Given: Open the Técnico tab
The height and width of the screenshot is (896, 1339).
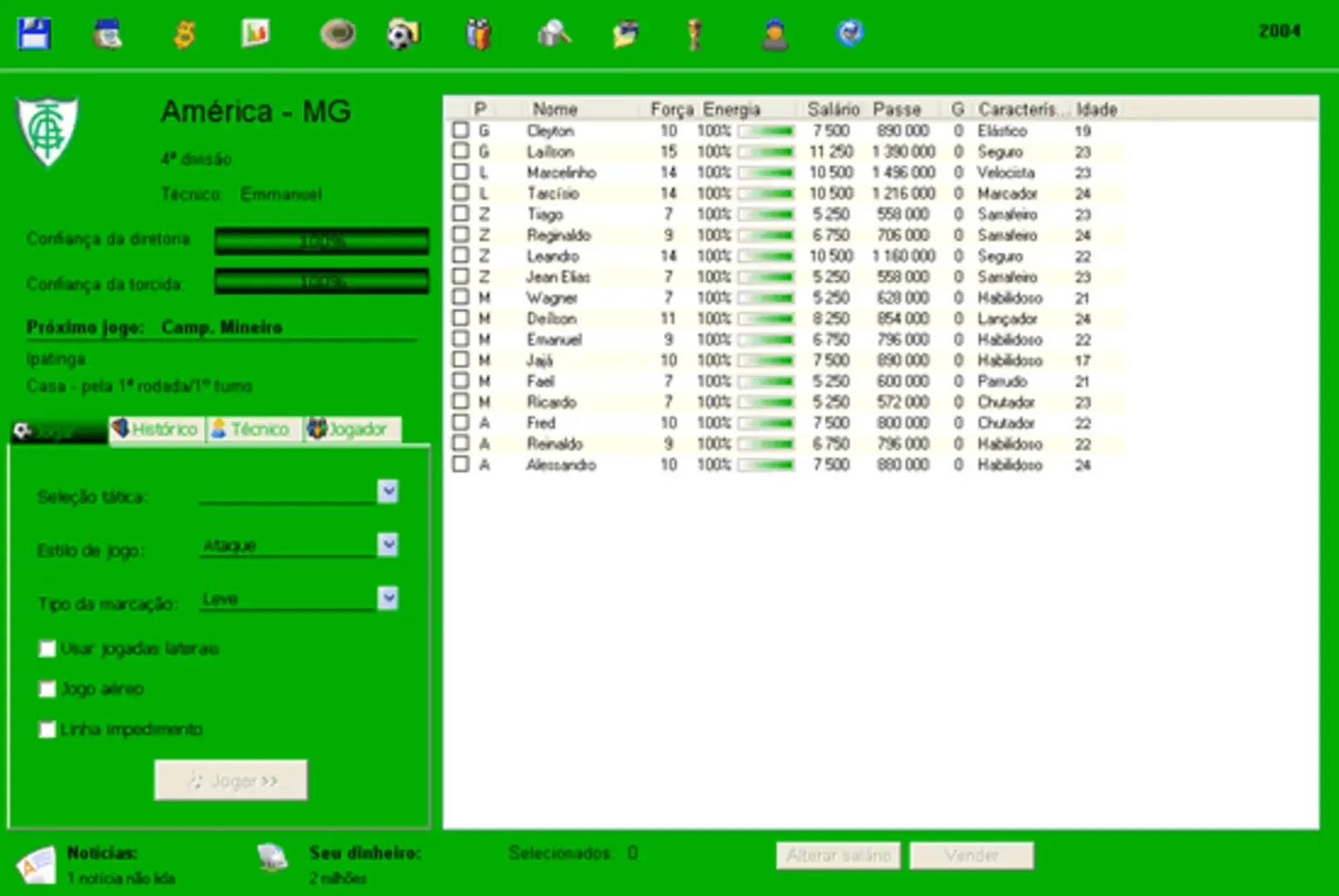Looking at the screenshot, I should point(252,429).
